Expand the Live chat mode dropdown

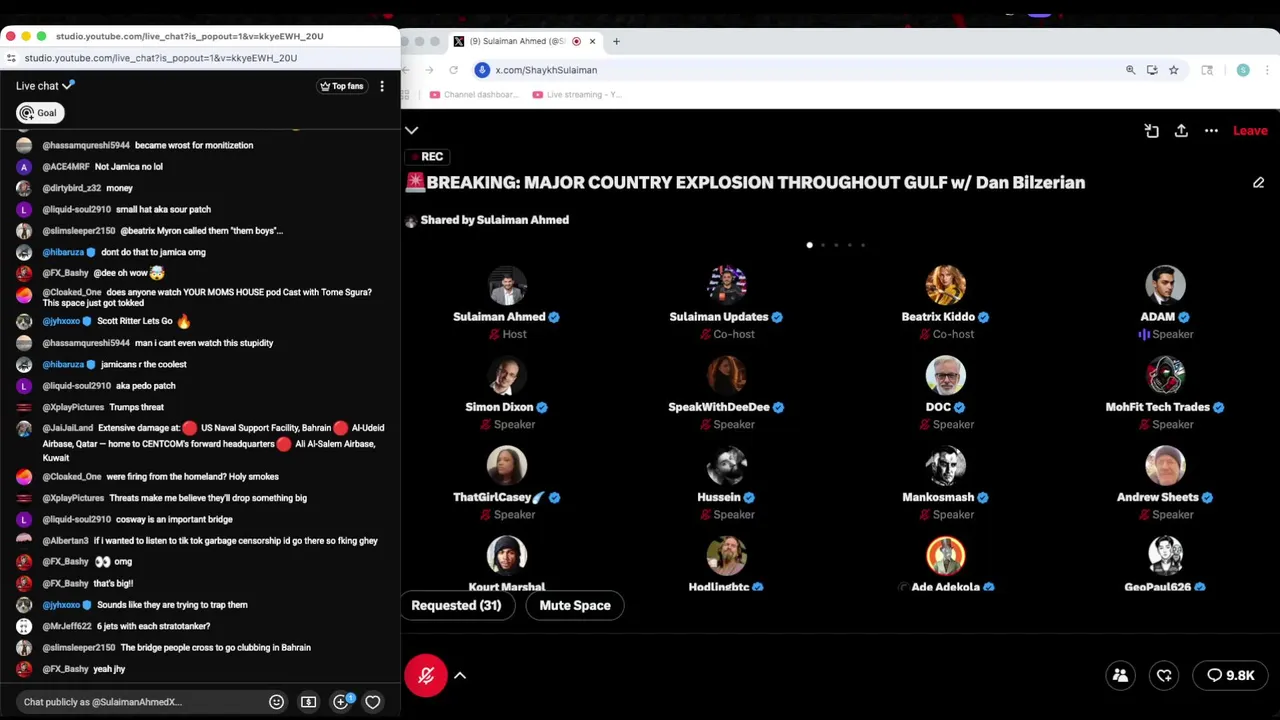(45, 86)
